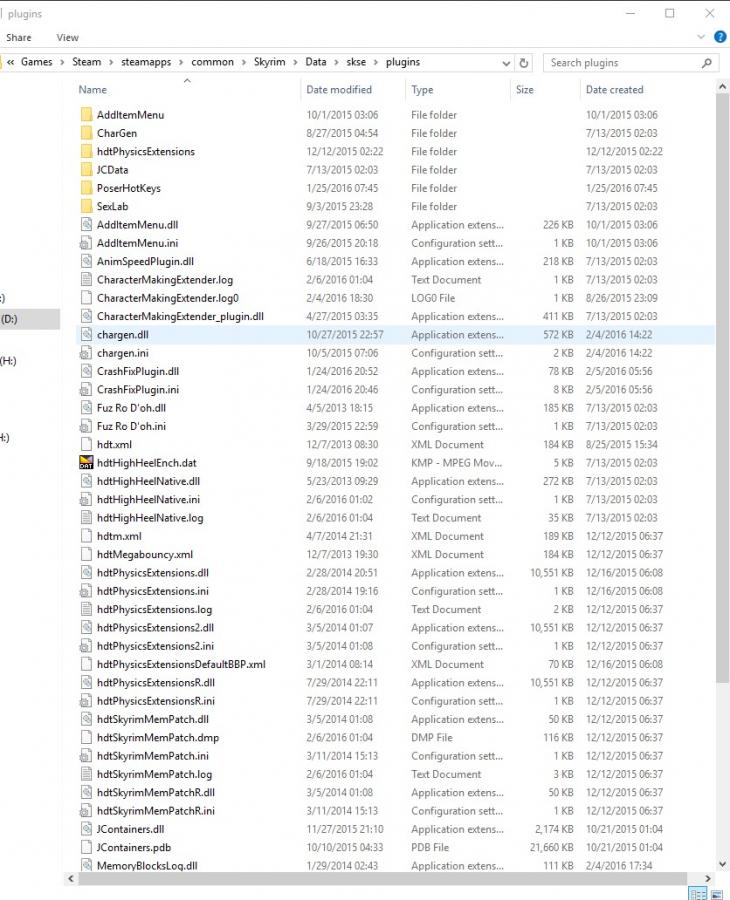The height and width of the screenshot is (900, 730).
Task: Click the chargen.dll file icon
Action: pyautogui.click(x=86, y=334)
